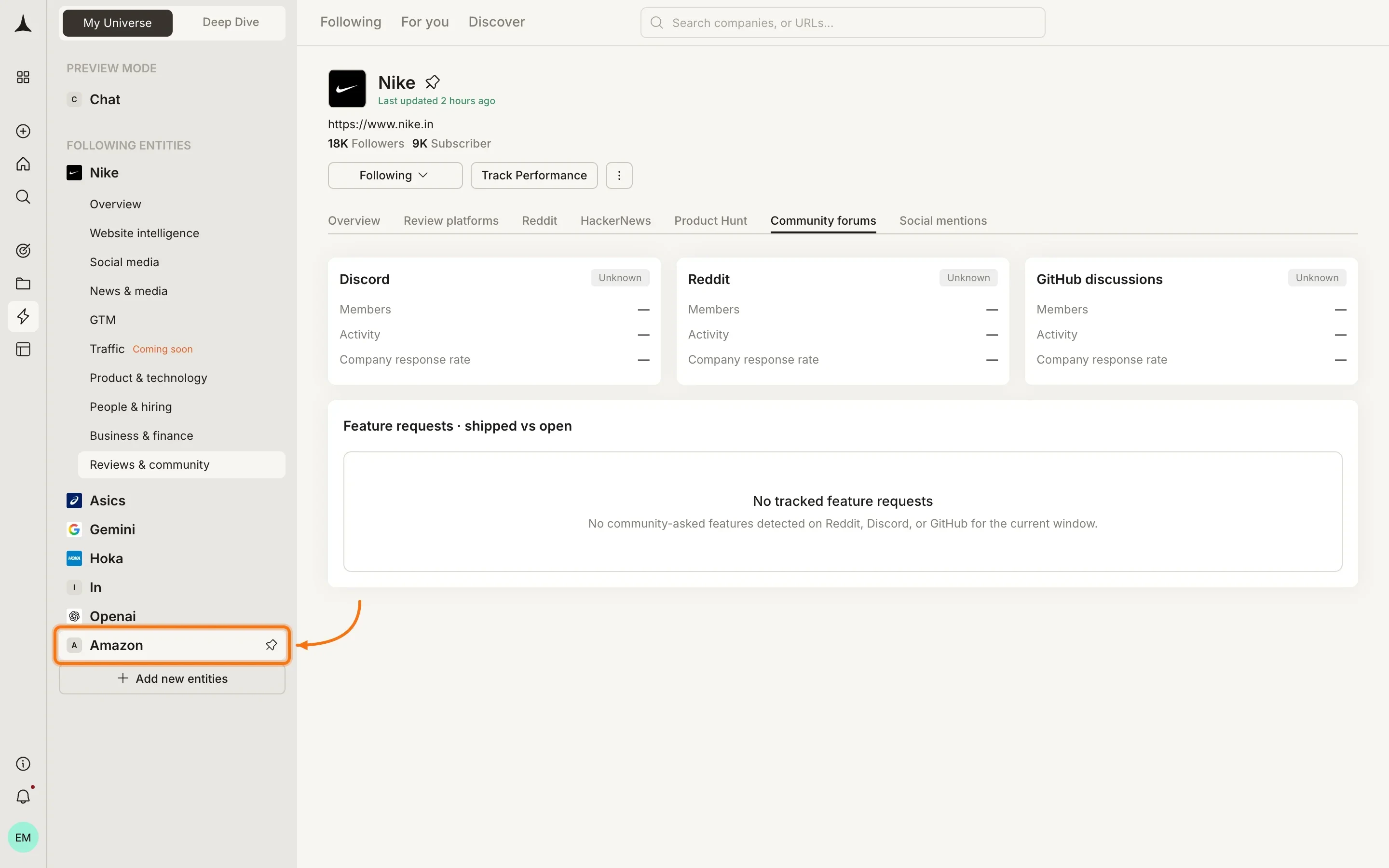Go to home icon in left rail
Viewport: 1389px width, 868px height.
[23, 164]
